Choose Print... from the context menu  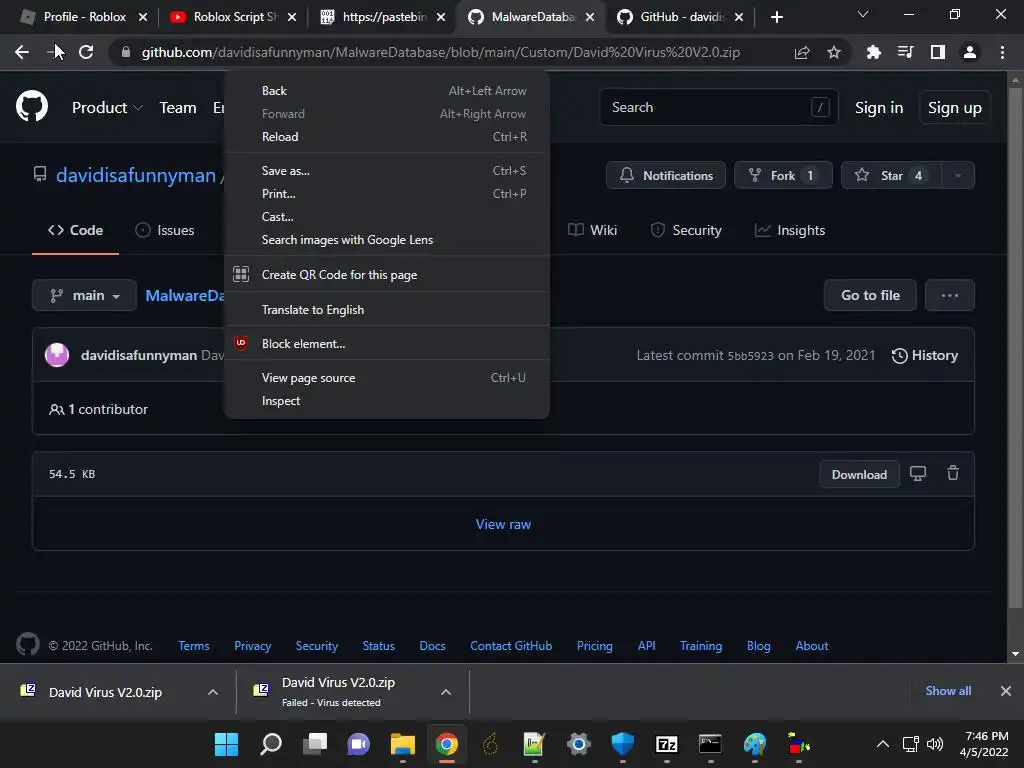click(387, 193)
